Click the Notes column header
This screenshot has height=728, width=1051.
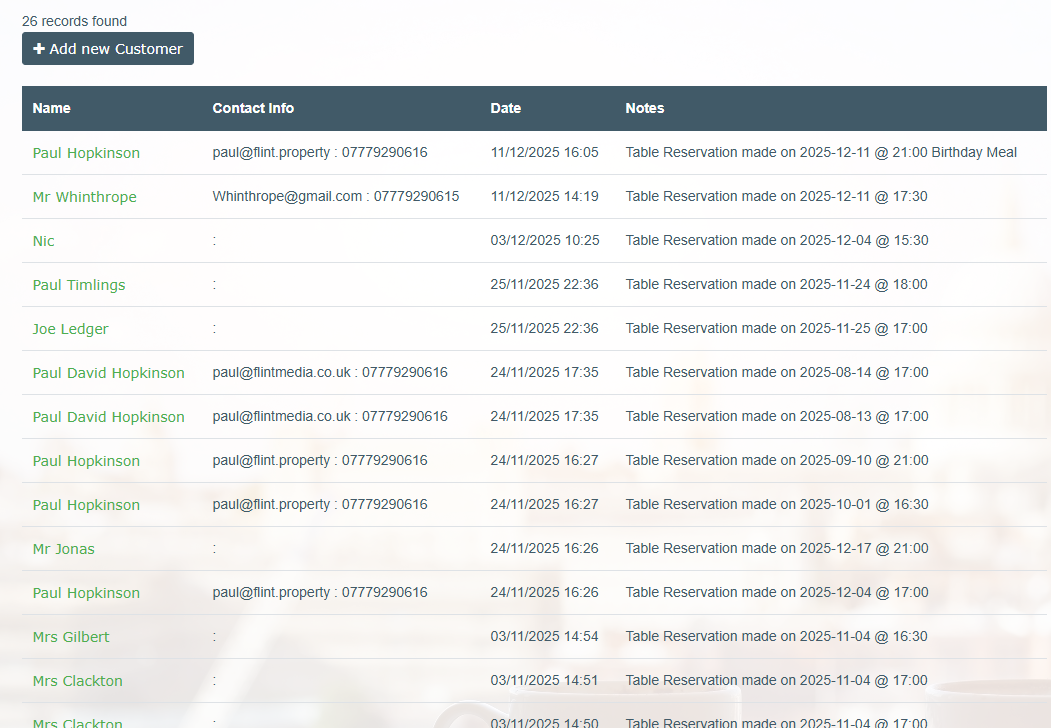644,108
